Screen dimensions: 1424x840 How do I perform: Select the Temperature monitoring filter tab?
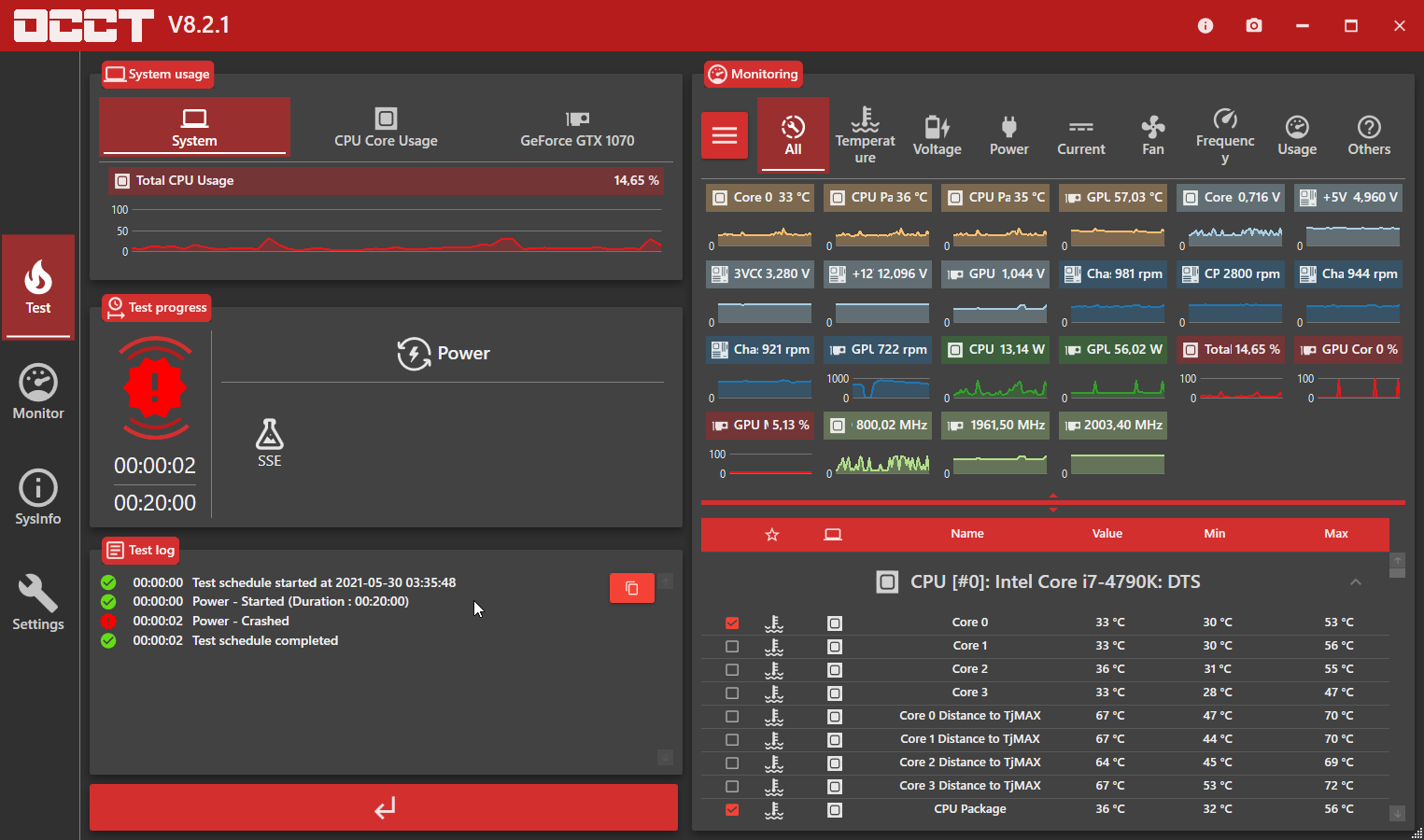[x=865, y=134]
